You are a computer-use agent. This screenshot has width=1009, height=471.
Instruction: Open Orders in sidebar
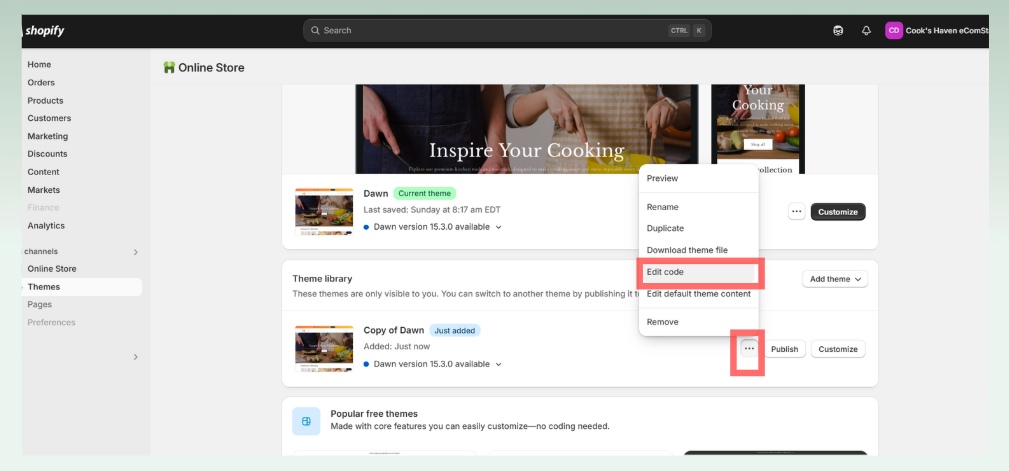[x=41, y=82]
